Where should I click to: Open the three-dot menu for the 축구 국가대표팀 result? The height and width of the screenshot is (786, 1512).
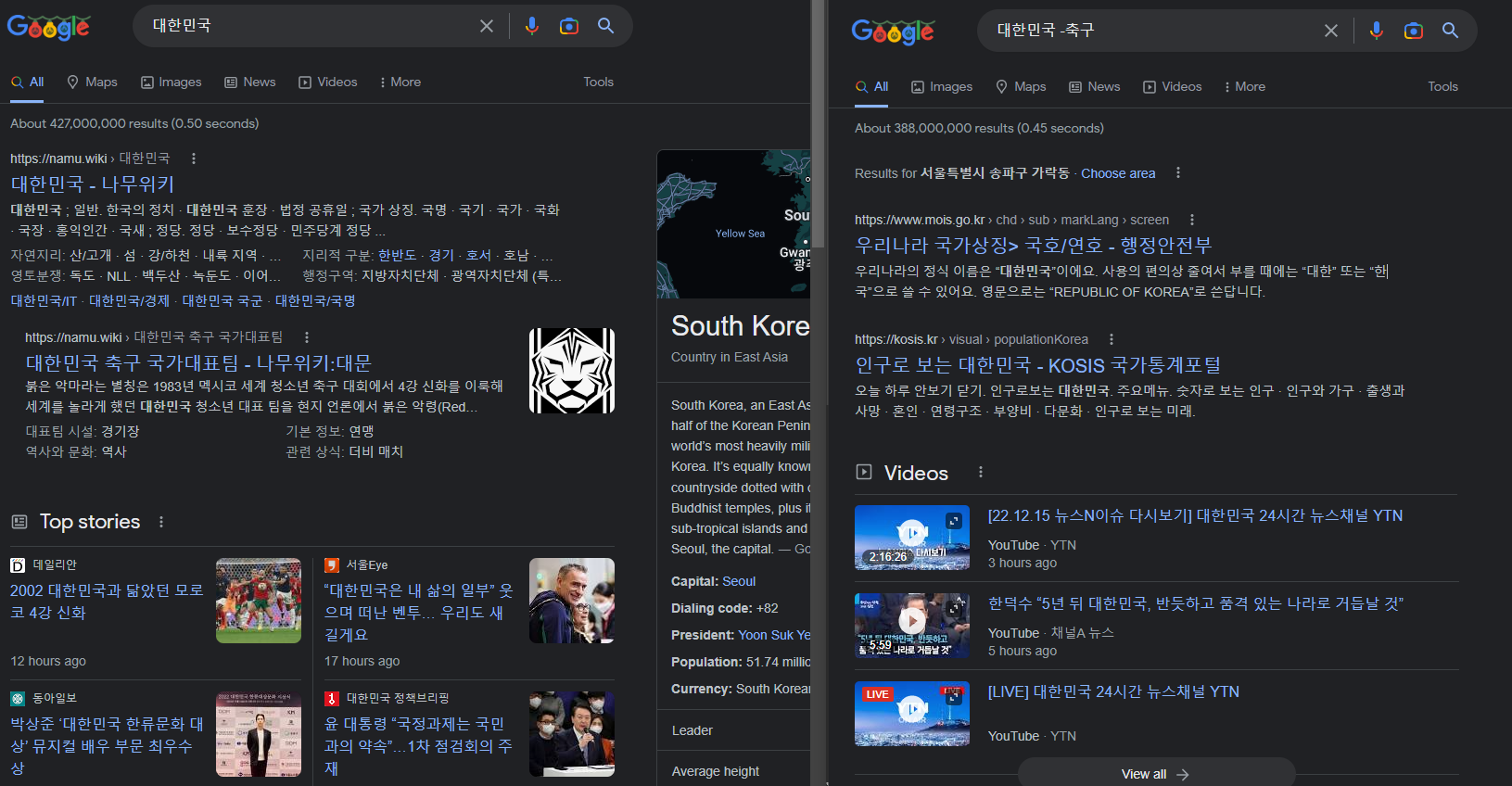tap(306, 337)
